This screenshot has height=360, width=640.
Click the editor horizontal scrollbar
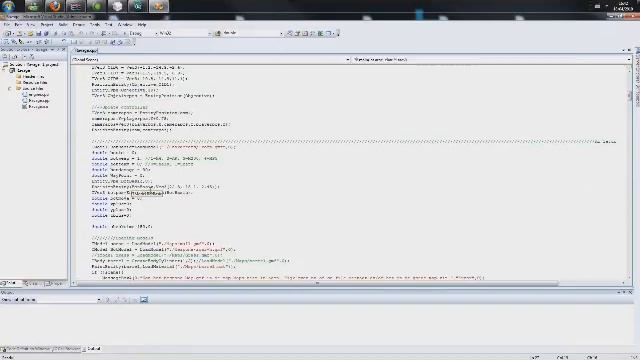(317, 283)
